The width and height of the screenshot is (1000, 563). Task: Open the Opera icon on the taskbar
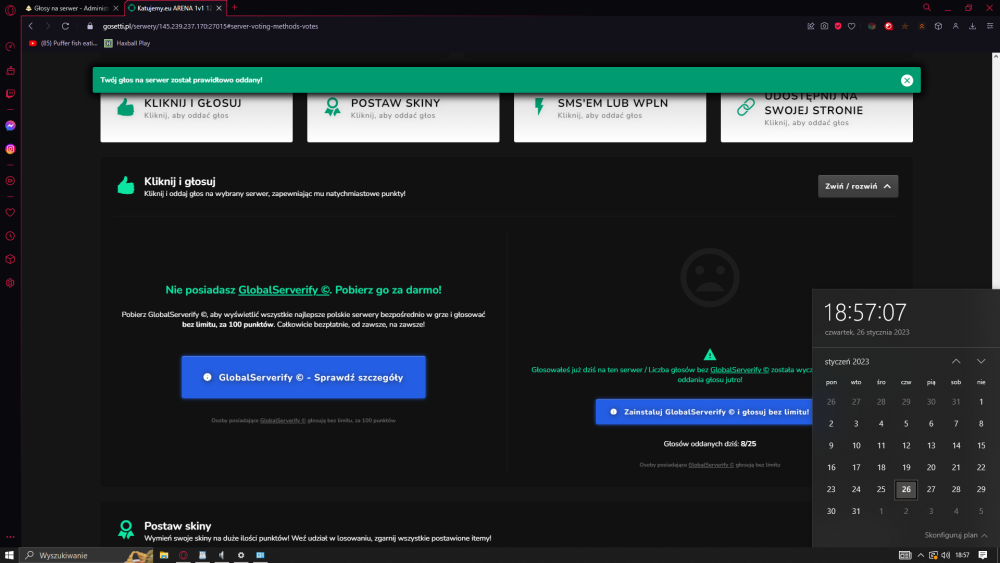pyautogui.click(x=183, y=555)
